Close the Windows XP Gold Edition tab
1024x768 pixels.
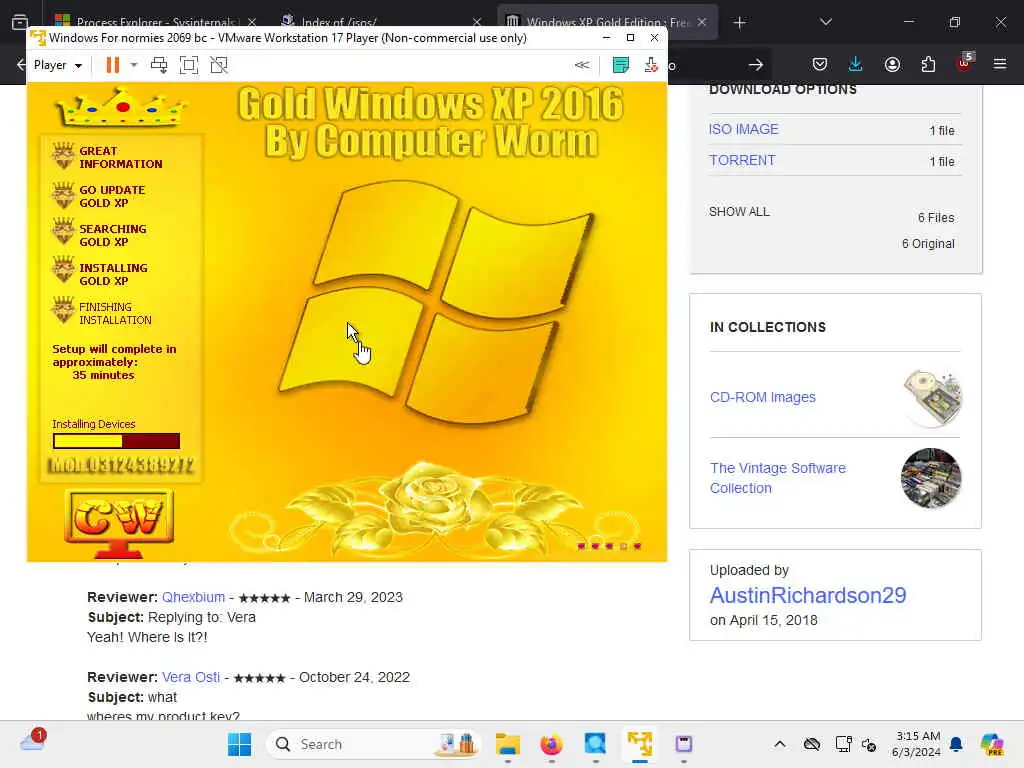point(702,22)
